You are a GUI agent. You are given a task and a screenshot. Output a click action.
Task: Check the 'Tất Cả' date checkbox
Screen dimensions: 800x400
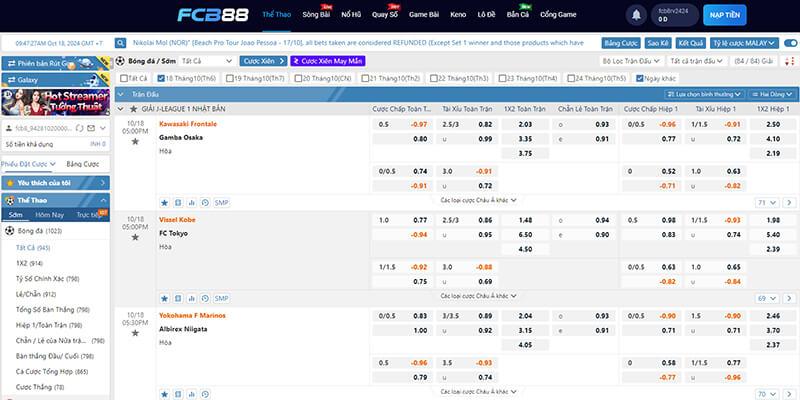(x=122, y=77)
